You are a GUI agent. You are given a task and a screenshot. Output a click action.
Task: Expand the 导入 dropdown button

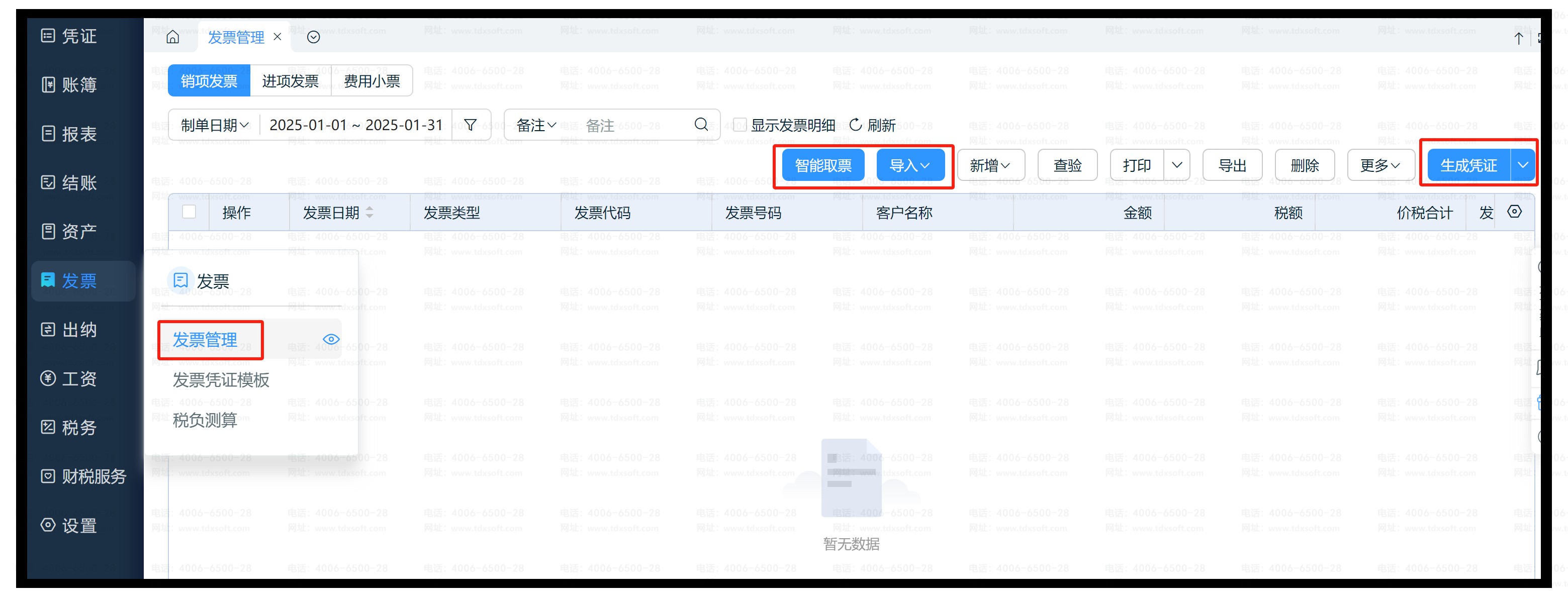click(x=910, y=165)
